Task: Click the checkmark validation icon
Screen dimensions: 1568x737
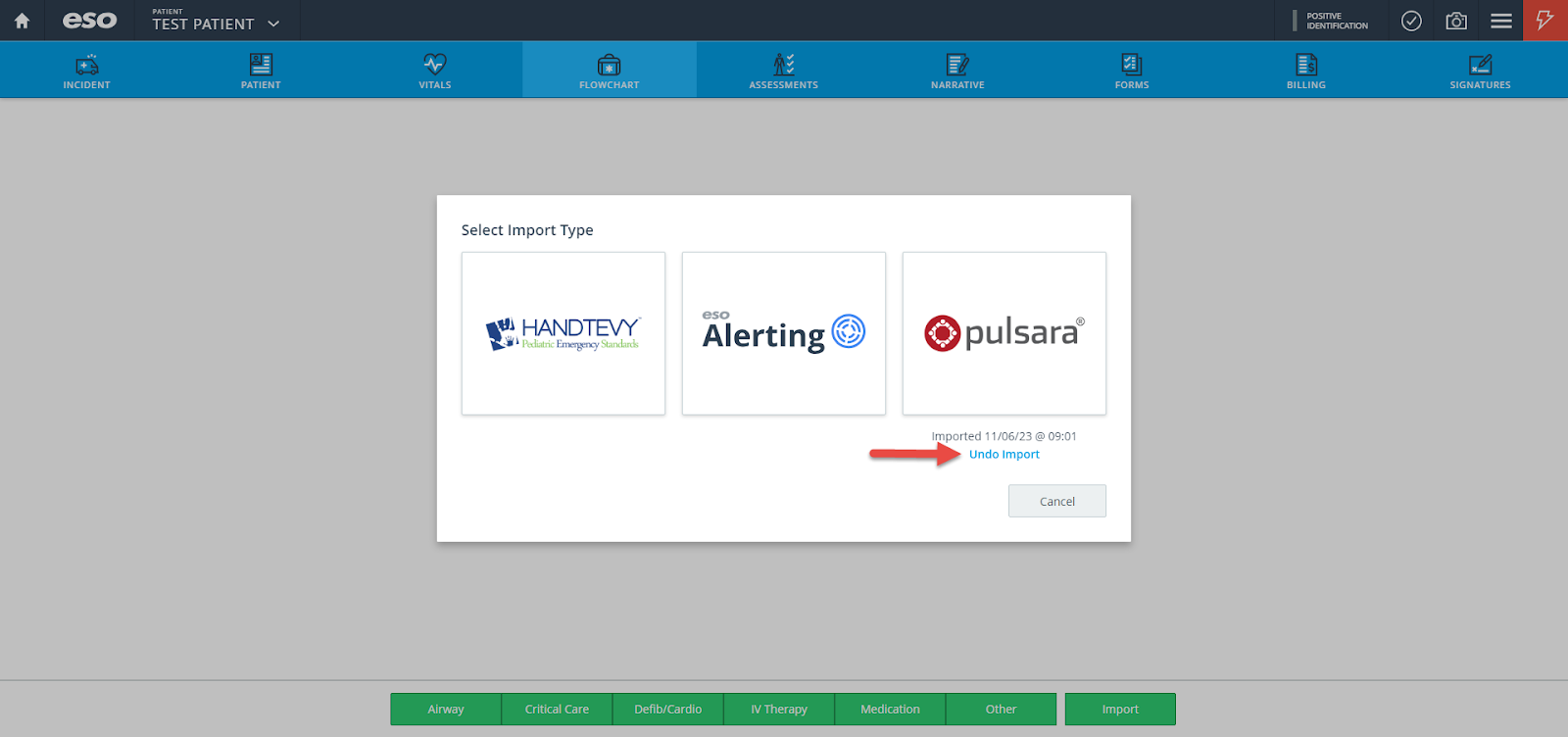Action: (1411, 21)
